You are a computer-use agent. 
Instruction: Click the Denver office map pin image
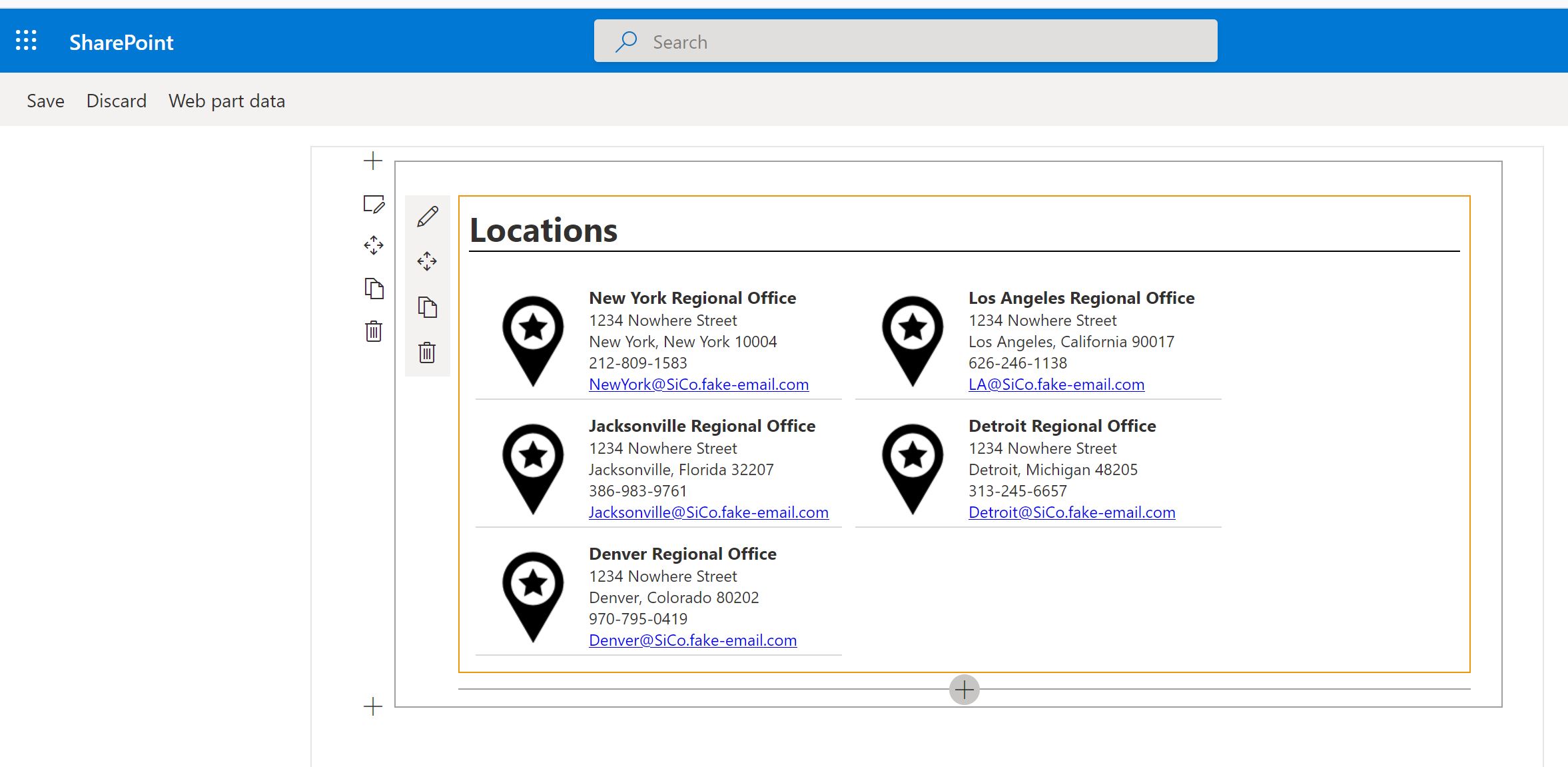(x=533, y=596)
